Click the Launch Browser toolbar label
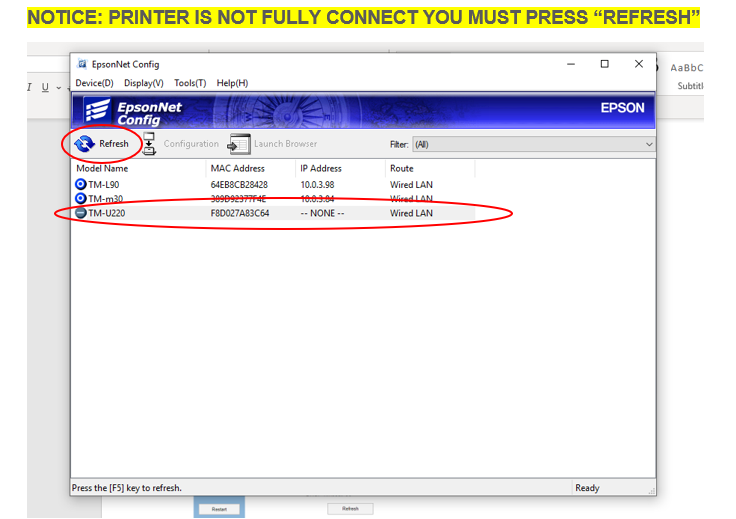Image resolution: width=736 pixels, height=519 pixels. click(x=285, y=144)
